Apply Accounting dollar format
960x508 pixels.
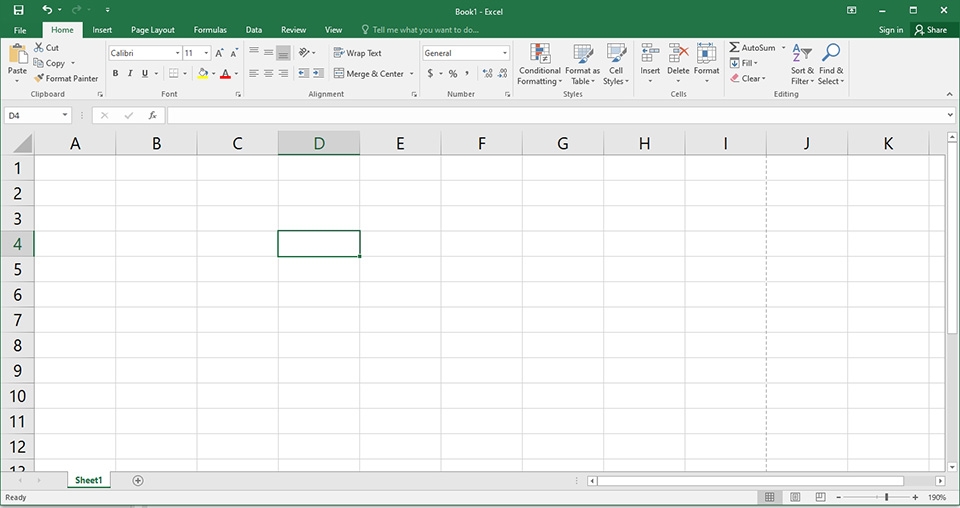pyautogui.click(x=430, y=73)
